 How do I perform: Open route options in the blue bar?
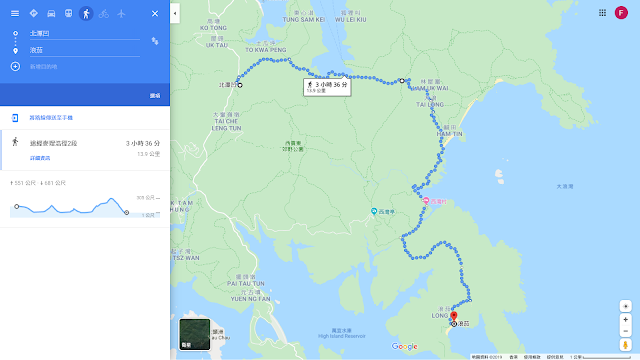point(155,96)
